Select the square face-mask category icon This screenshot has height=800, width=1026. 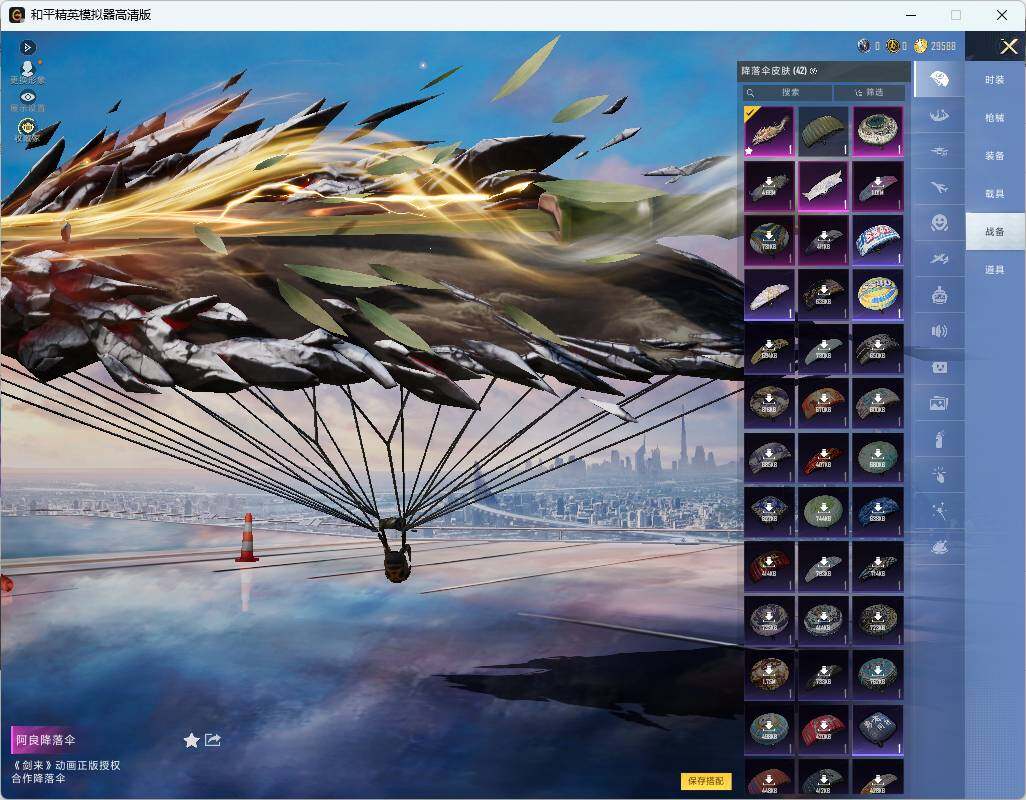point(939,368)
